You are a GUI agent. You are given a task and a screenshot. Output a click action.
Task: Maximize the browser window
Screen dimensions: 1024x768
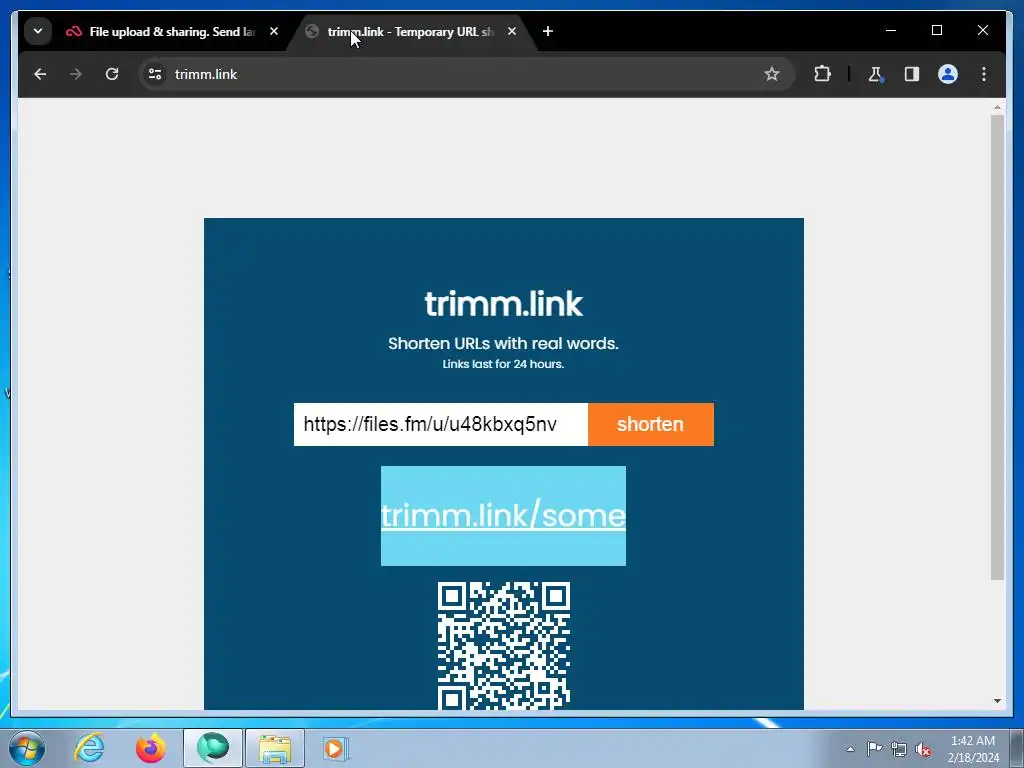coord(936,31)
